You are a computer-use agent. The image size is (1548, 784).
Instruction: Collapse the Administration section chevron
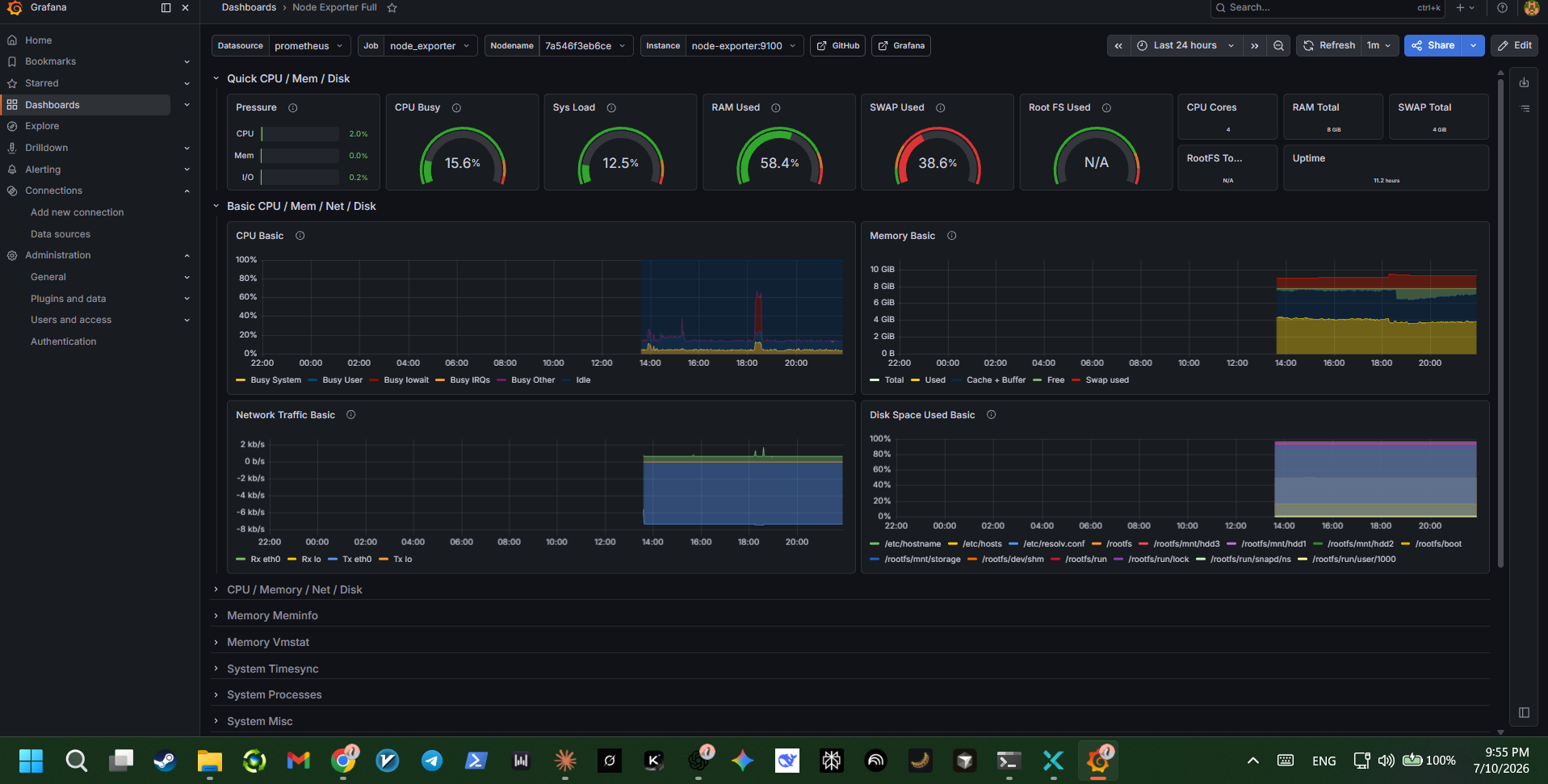187,255
